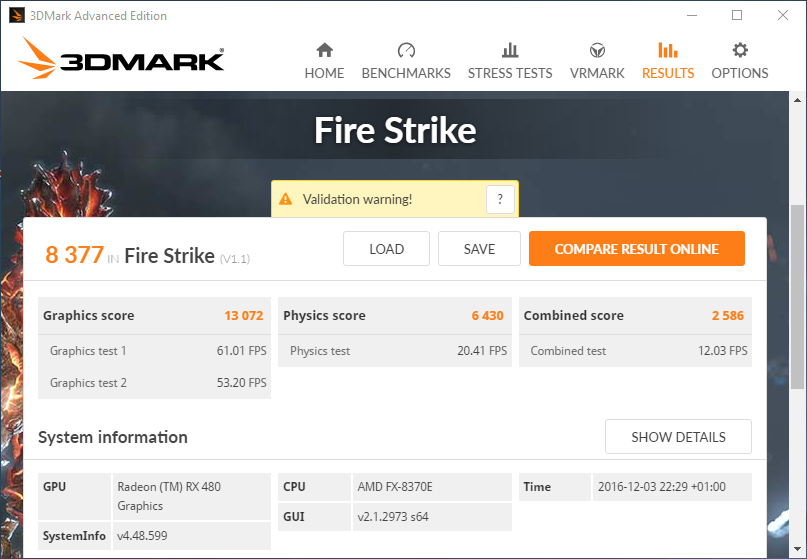Go to the STRESS TESTS tab
Image resolution: width=807 pixels, height=559 pixels.
click(x=510, y=73)
